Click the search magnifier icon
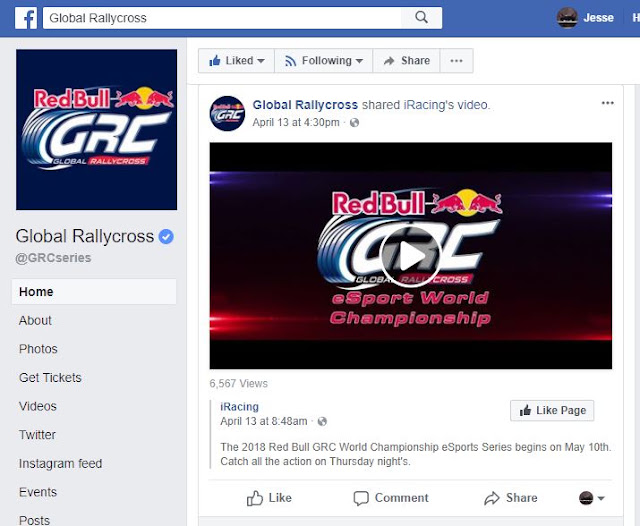The image size is (640, 526). 421,18
